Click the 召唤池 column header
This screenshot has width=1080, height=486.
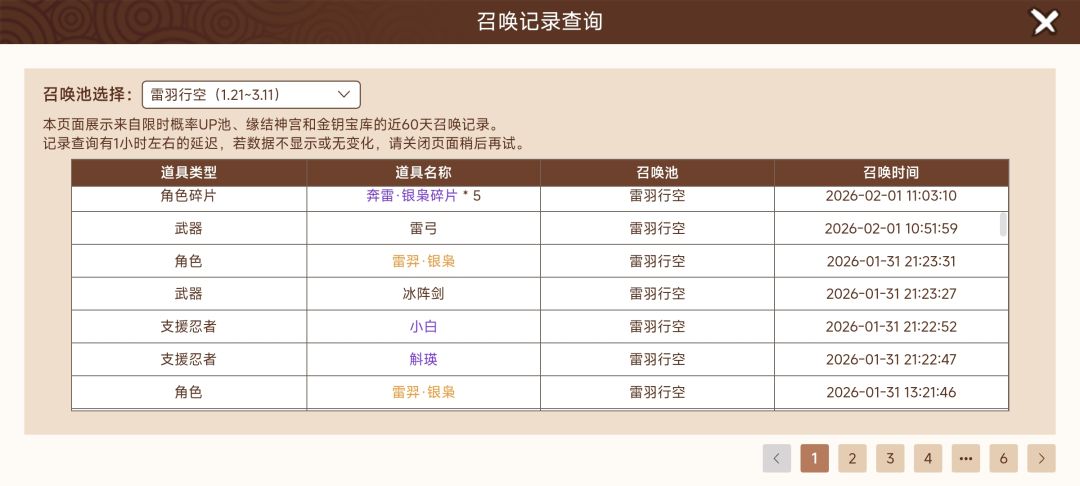click(657, 173)
